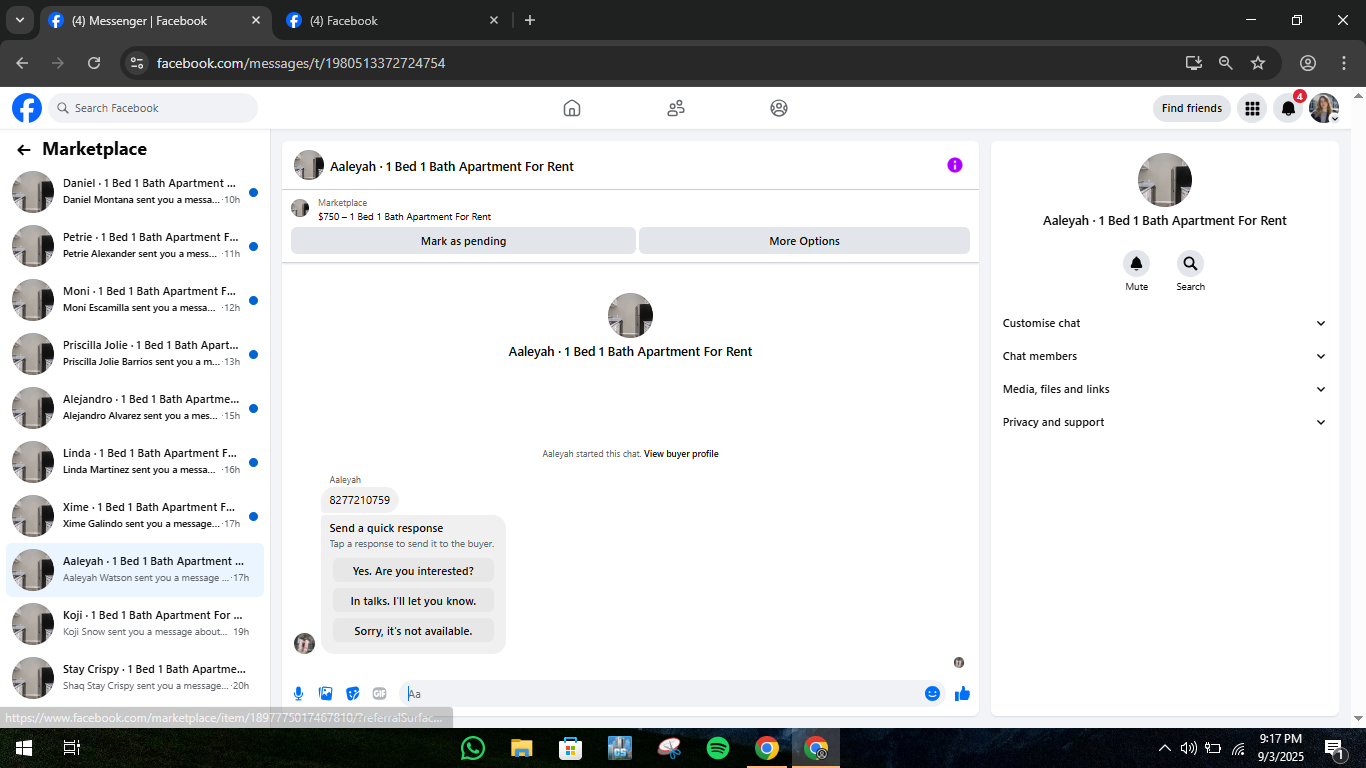Click the Find friends button

coord(1192,108)
